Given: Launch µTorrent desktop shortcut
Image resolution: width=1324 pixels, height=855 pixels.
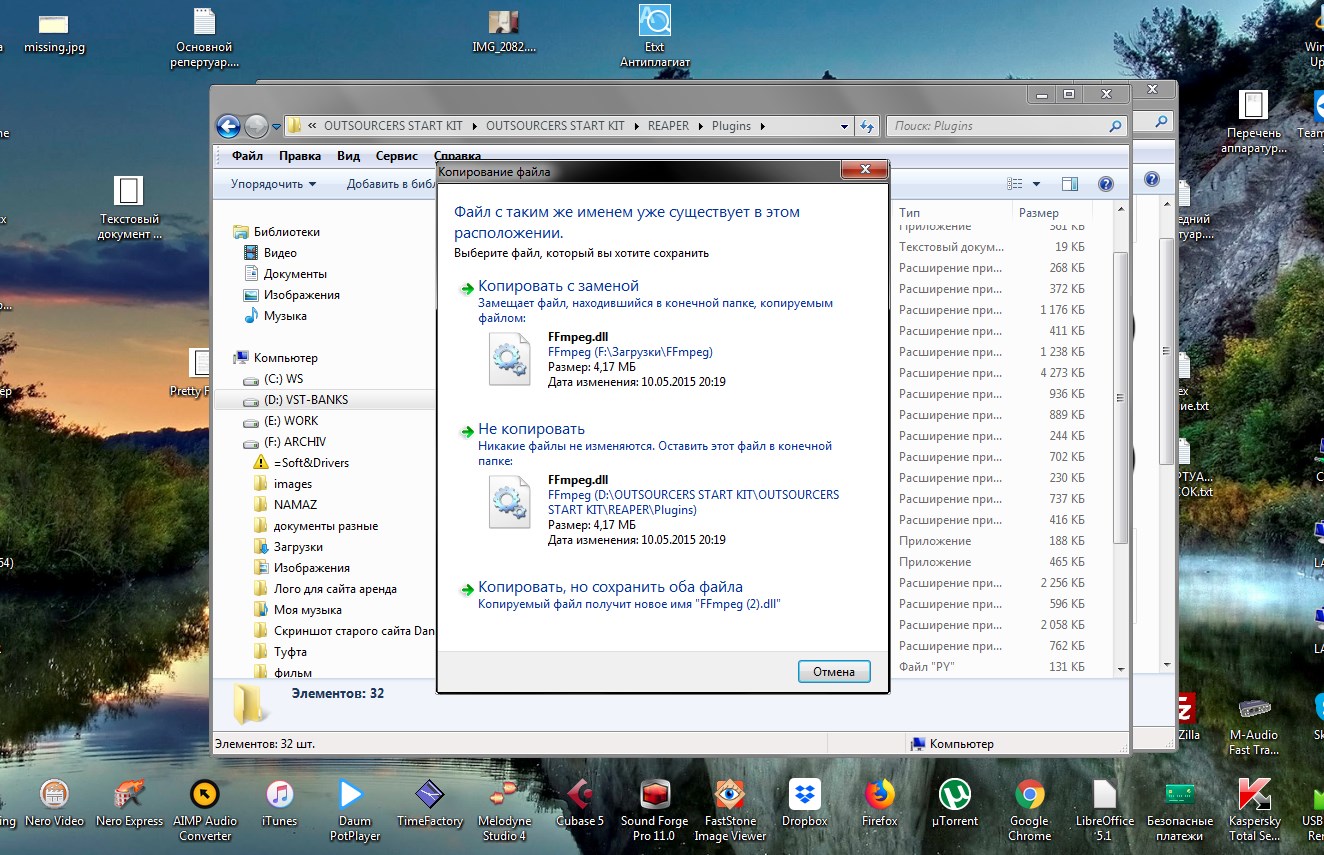Looking at the screenshot, I should [x=955, y=805].
